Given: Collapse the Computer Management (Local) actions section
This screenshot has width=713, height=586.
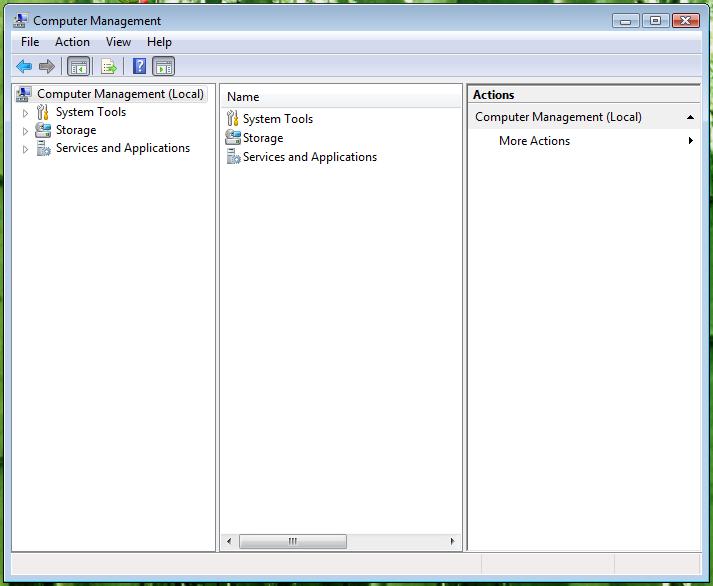Looking at the screenshot, I should (690, 117).
